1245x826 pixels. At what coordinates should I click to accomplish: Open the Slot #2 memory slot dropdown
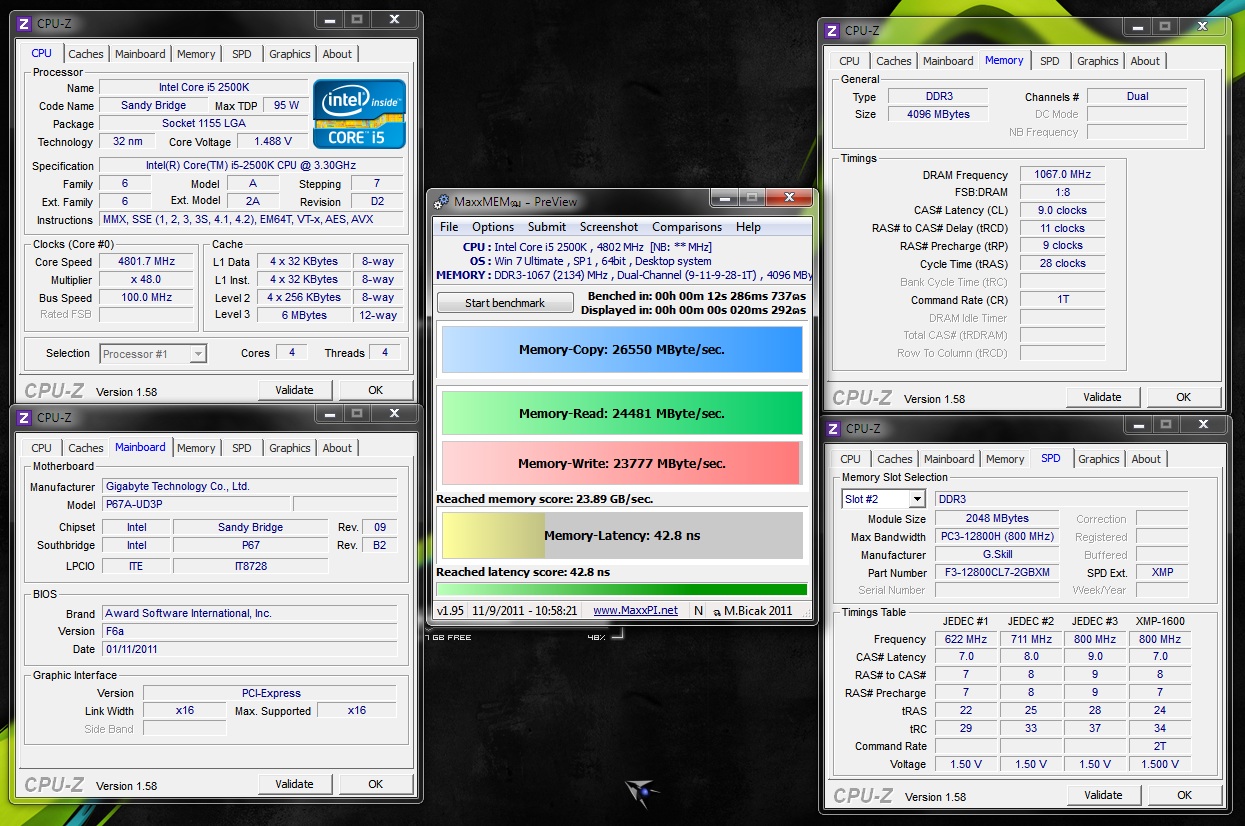click(x=884, y=499)
